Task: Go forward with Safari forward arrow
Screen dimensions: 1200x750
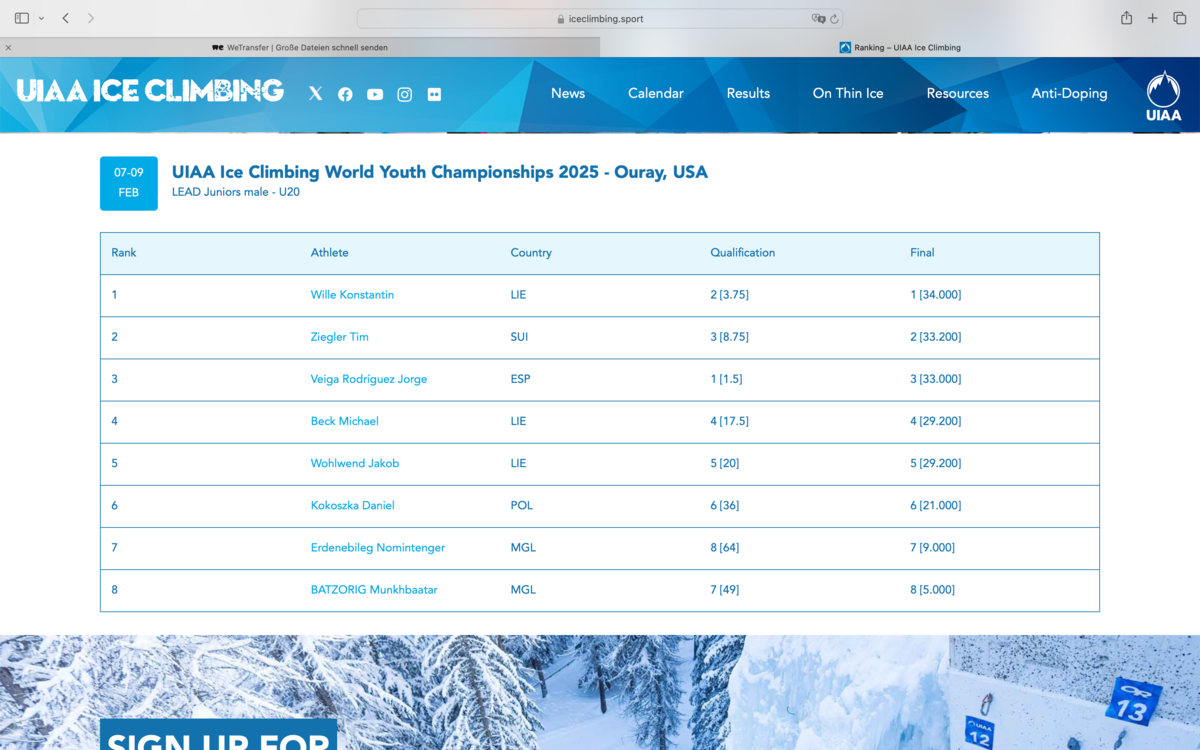Action: pyautogui.click(x=91, y=18)
